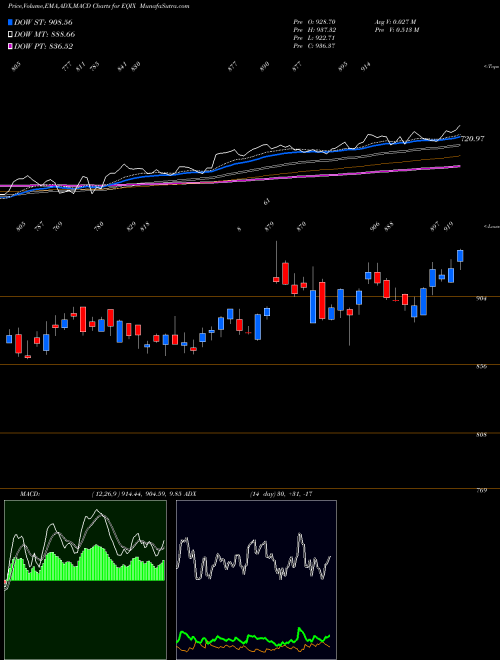Select the DOW MT: 888.66 label
Image resolution: width=500 pixels, height=660 pixels.
click(x=44, y=34)
